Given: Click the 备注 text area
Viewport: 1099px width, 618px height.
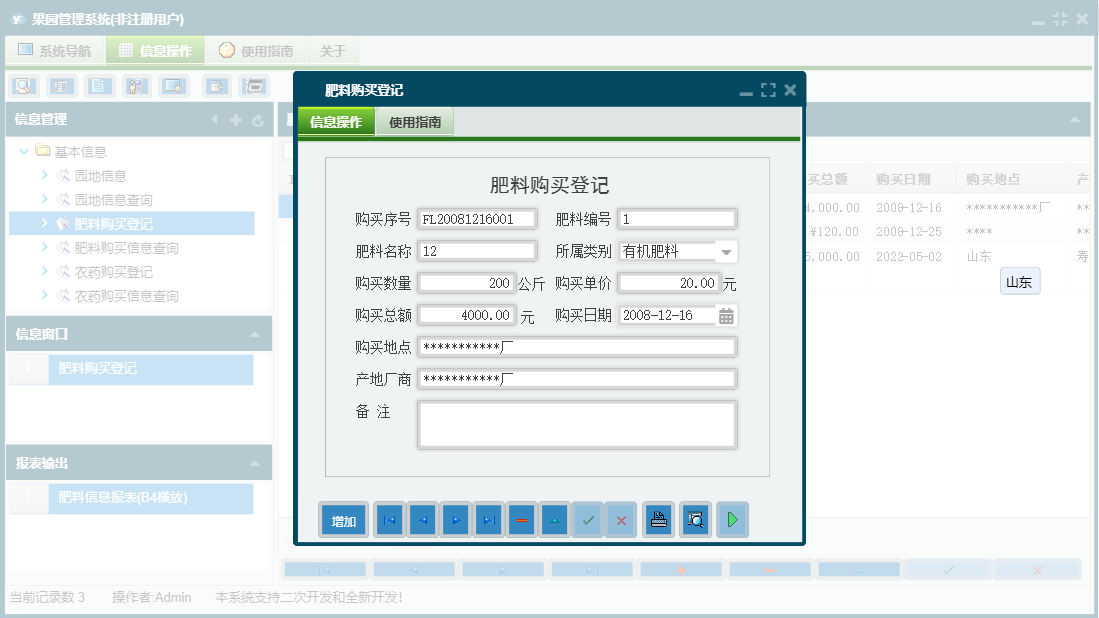Looking at the screenshot, I should (577, 425).
